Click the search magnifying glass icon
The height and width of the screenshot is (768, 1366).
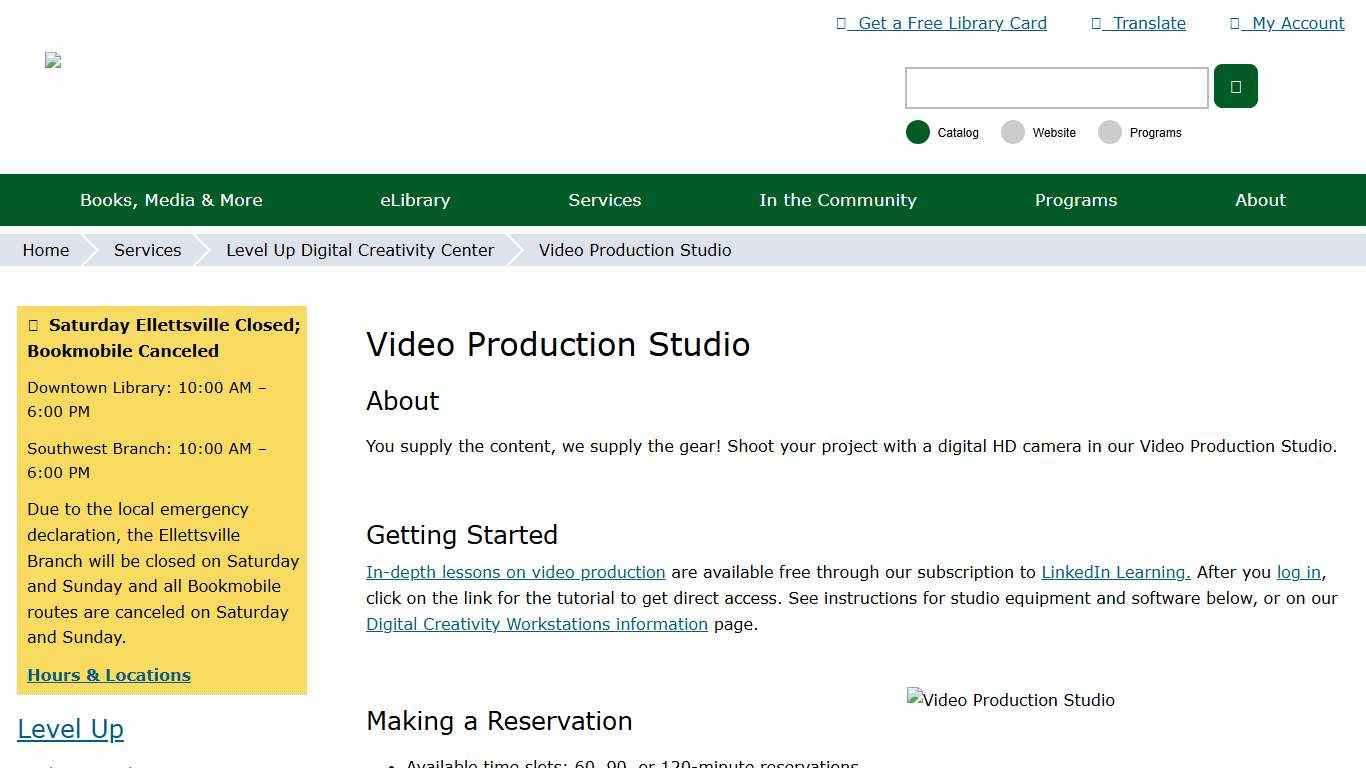[1235, 86]
